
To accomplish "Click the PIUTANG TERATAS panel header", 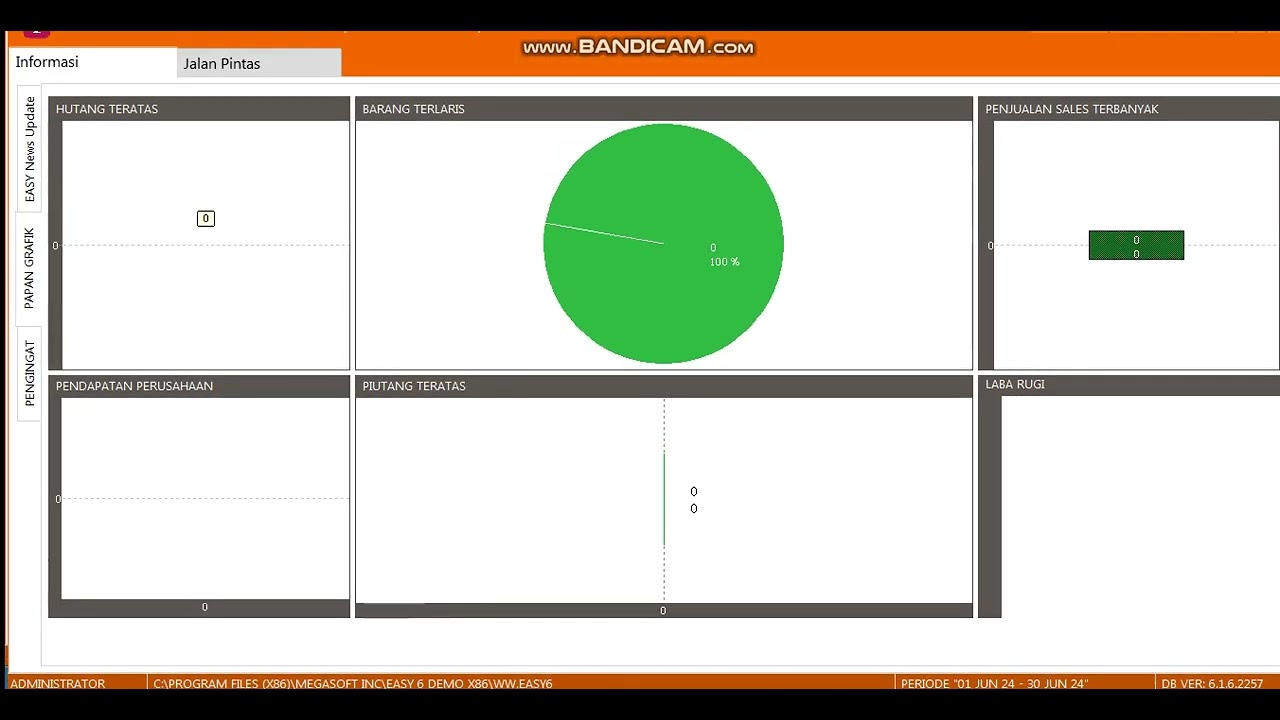I will [664, 386].
